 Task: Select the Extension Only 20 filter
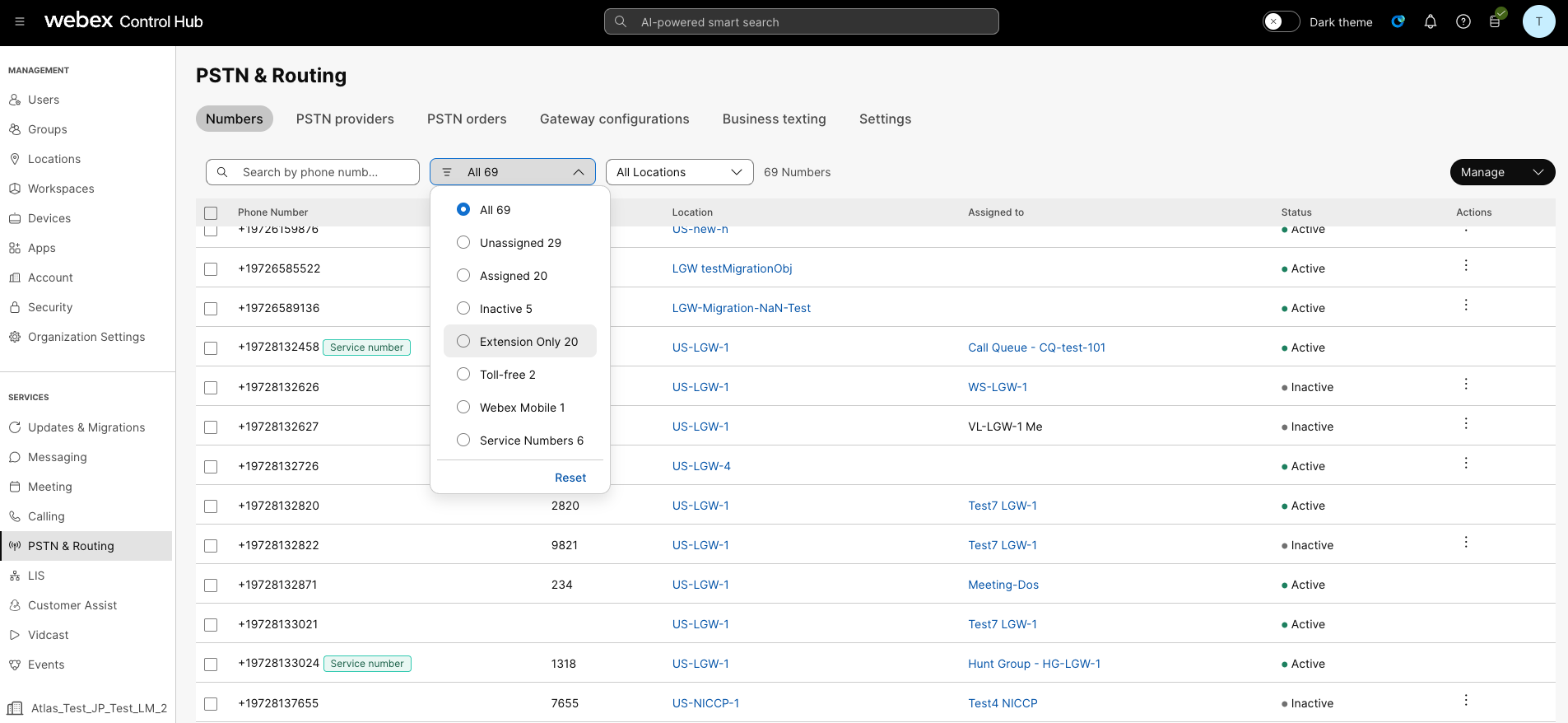520,341
